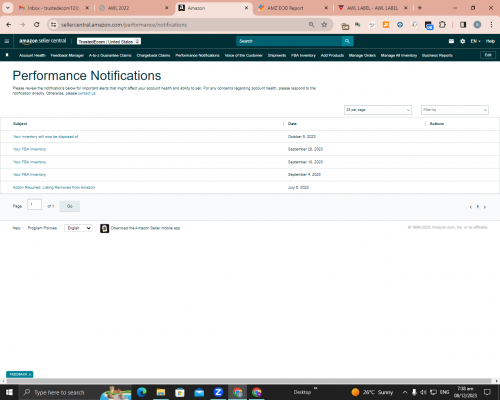Open FBA Inventory in nav bar
Image resolution: width=500 pixels, height=400 pixels.
tap(303, 55)
